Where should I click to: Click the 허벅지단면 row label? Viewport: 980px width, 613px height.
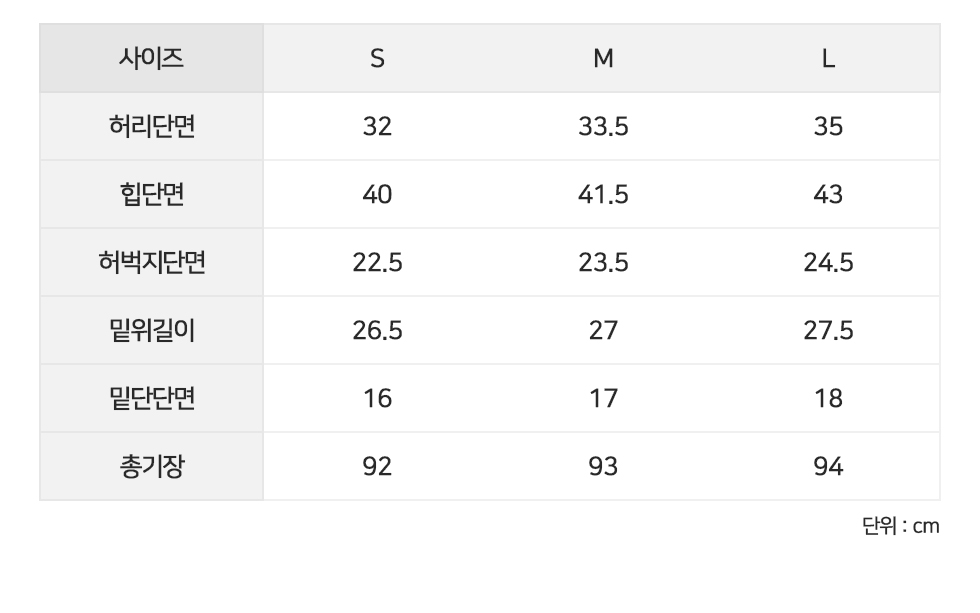151,262
